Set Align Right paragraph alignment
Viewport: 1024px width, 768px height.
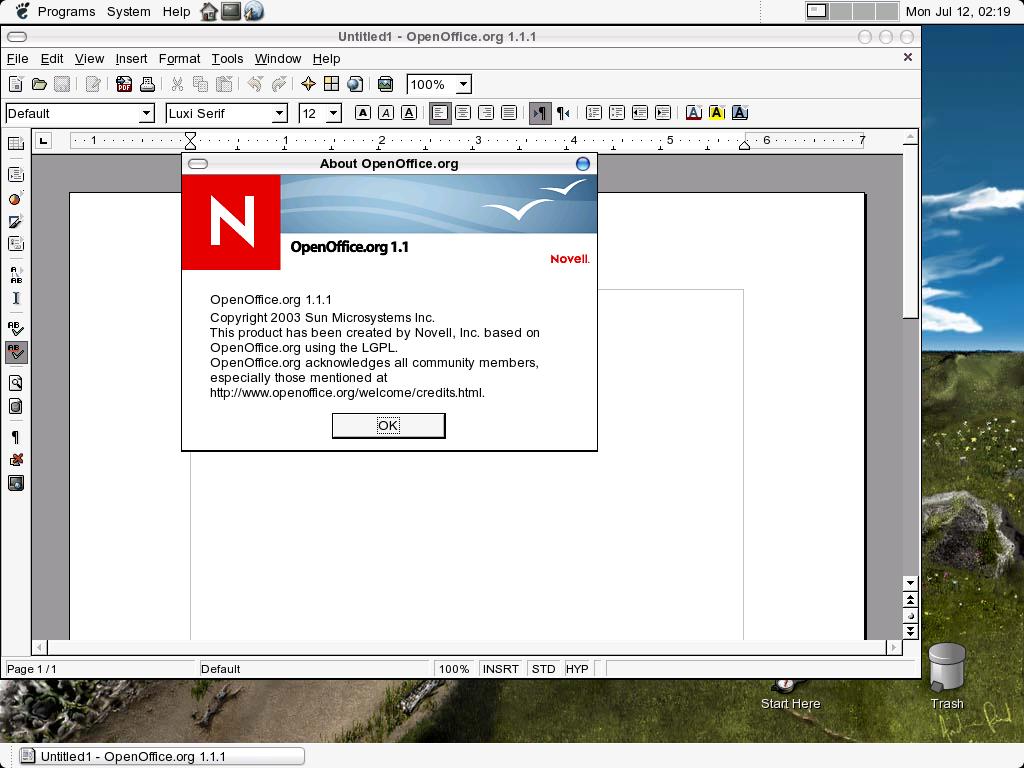(486, 113)
